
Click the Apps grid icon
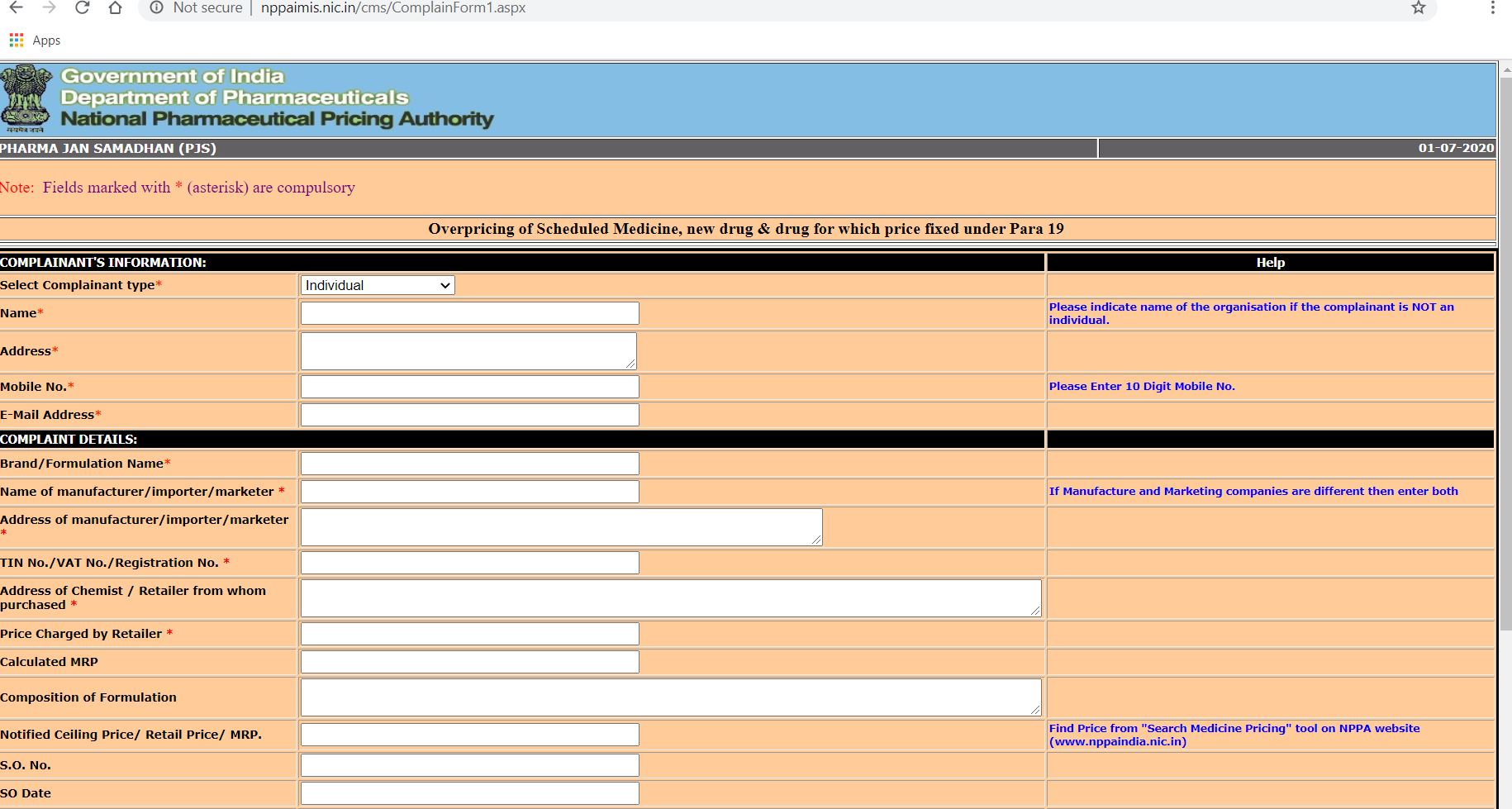tap(15, 40)
